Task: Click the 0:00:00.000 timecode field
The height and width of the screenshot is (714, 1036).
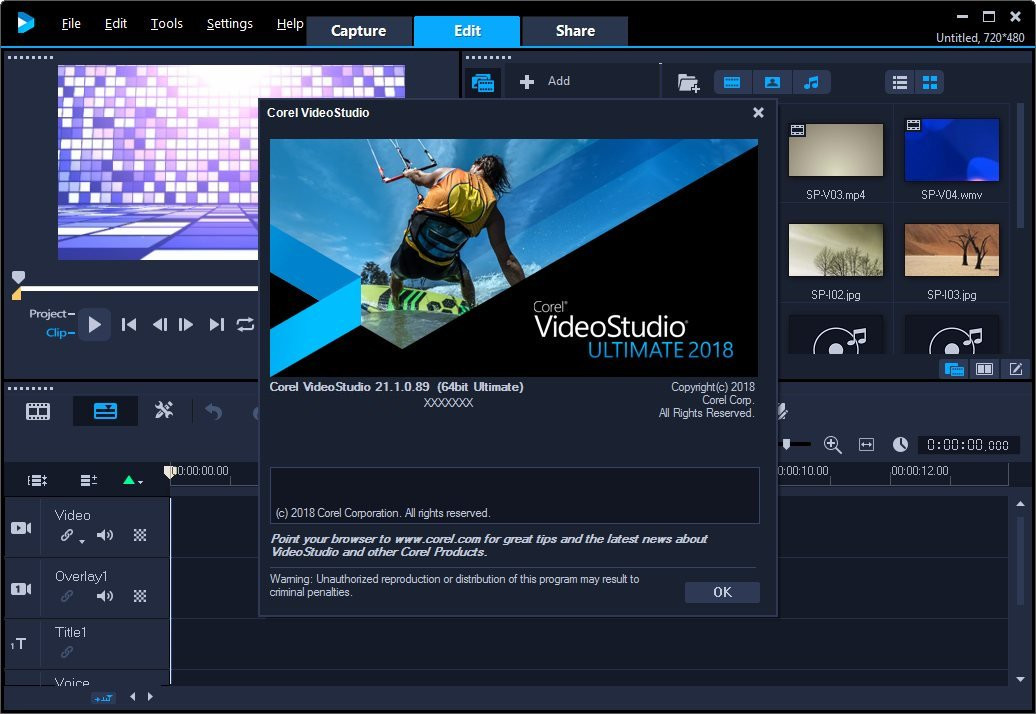Action: 968,445
